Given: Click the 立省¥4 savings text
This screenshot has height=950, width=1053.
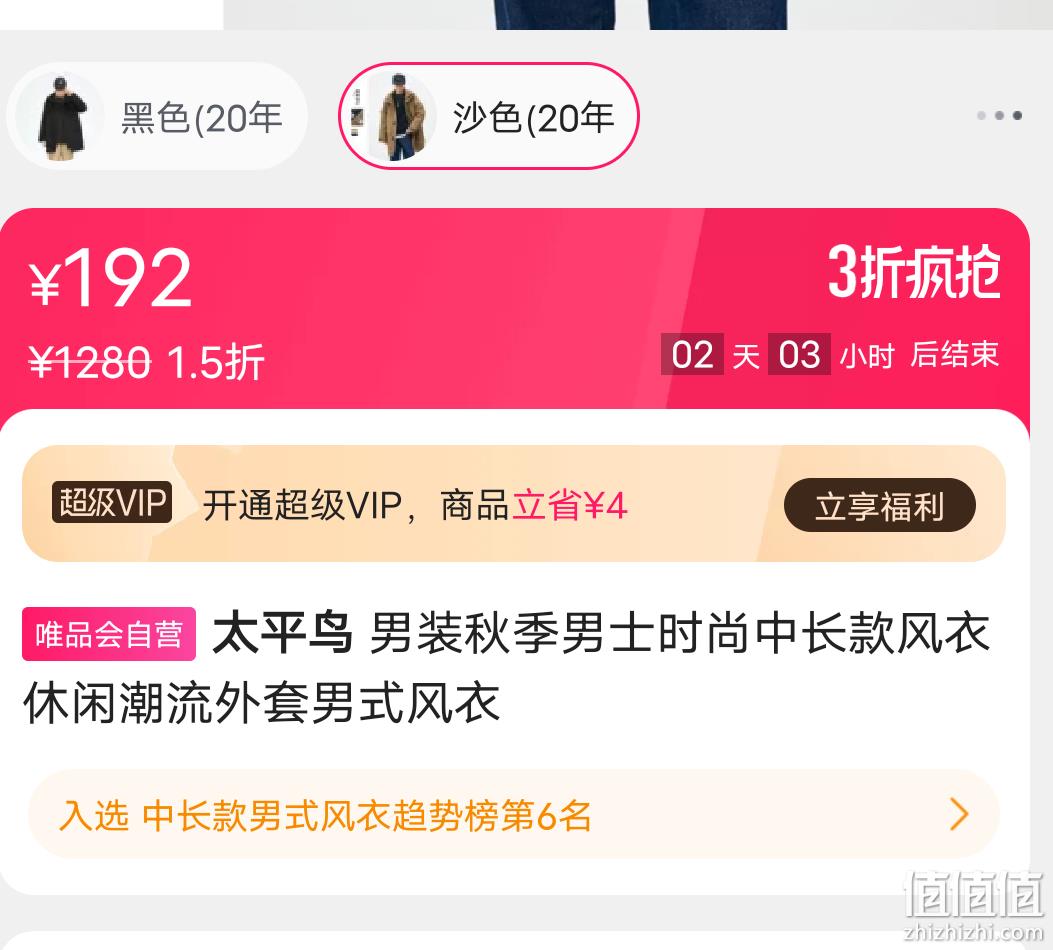Looking at the screenshot, I should [x=569, y=505].
